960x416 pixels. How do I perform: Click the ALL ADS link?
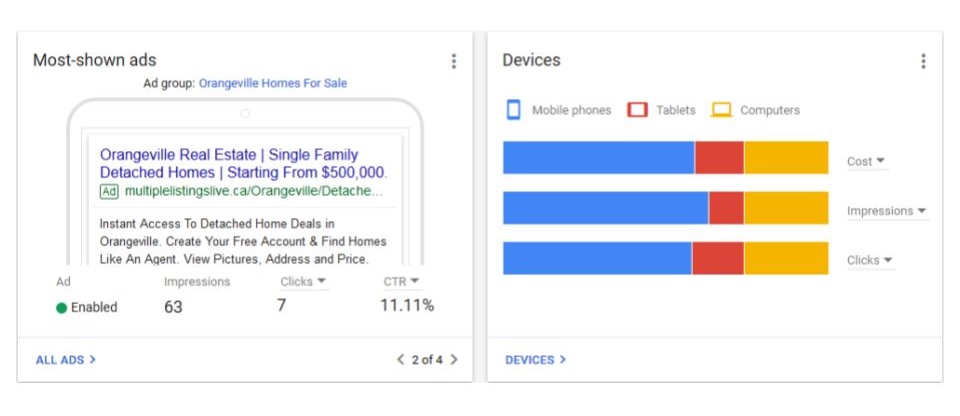(66, 360)
